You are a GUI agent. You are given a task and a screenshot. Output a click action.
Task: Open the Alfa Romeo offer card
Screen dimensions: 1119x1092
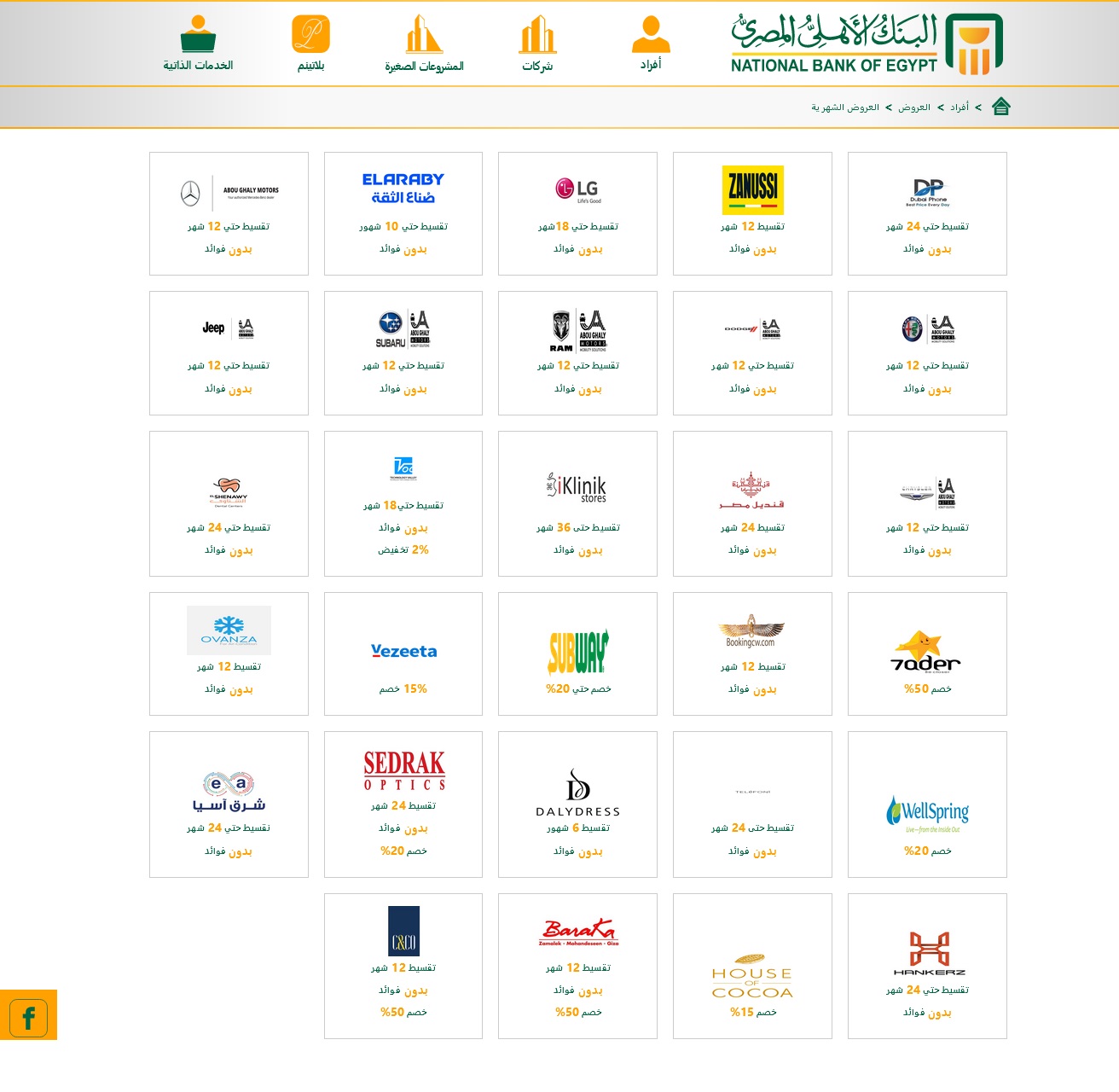coord(927,353)
